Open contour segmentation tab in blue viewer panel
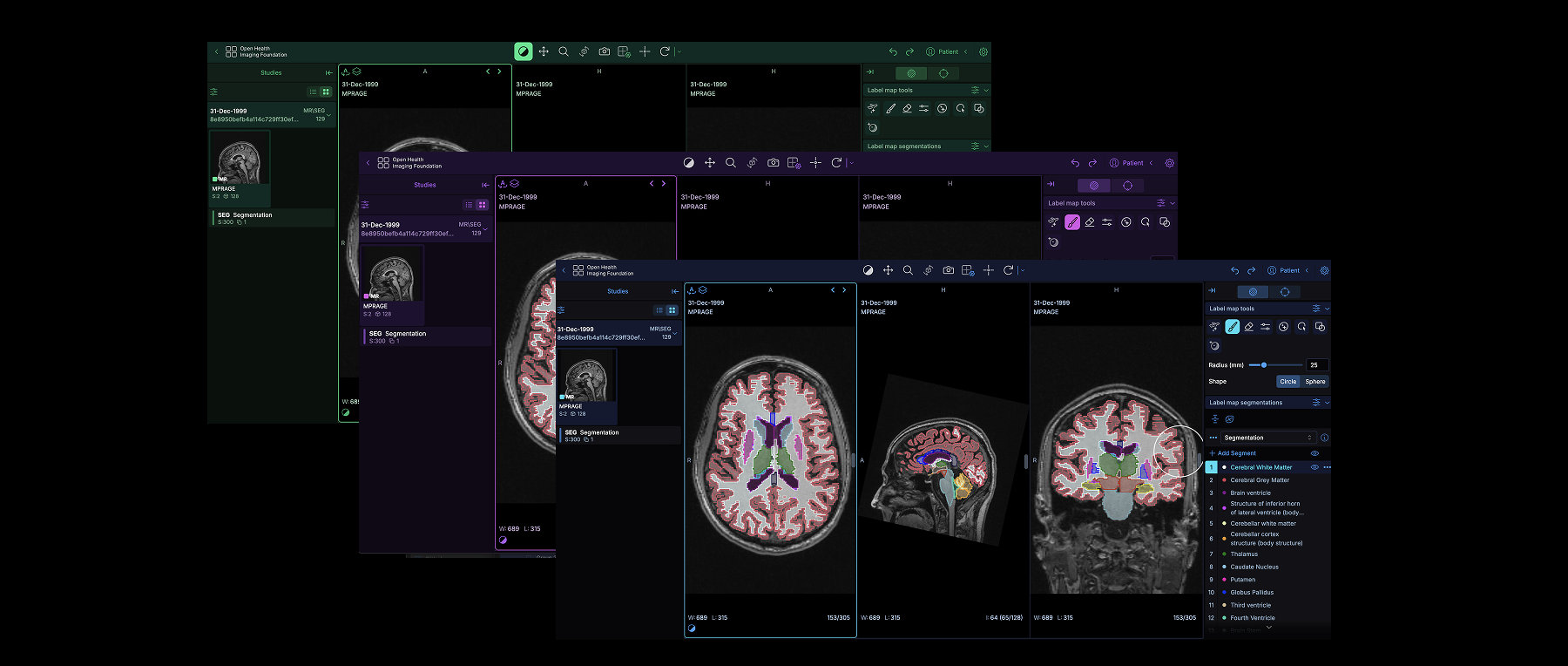The height and width of the screenshot is (666, 1568). tap(1285, 292)
